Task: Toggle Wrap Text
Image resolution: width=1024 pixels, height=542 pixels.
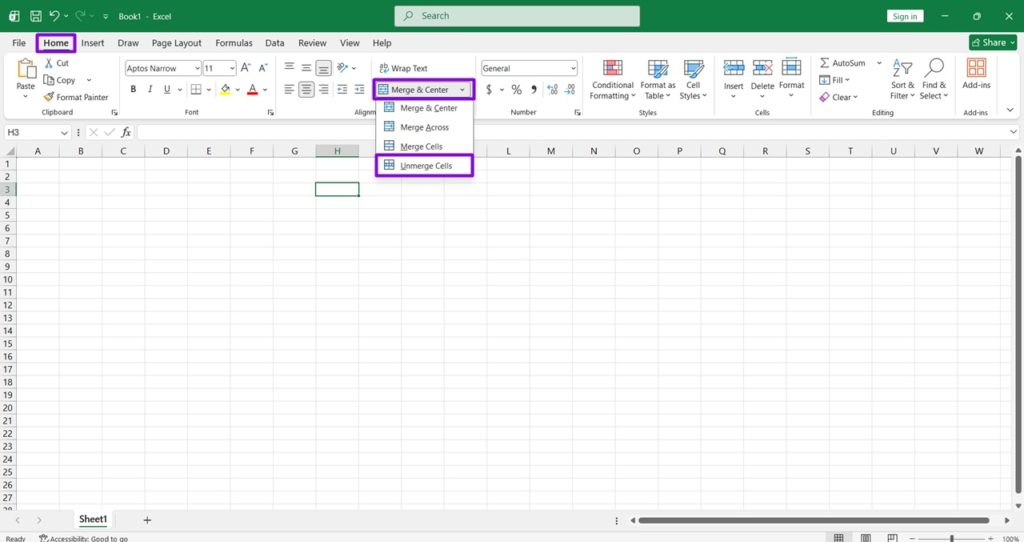Action: click(x=404, y=68)
